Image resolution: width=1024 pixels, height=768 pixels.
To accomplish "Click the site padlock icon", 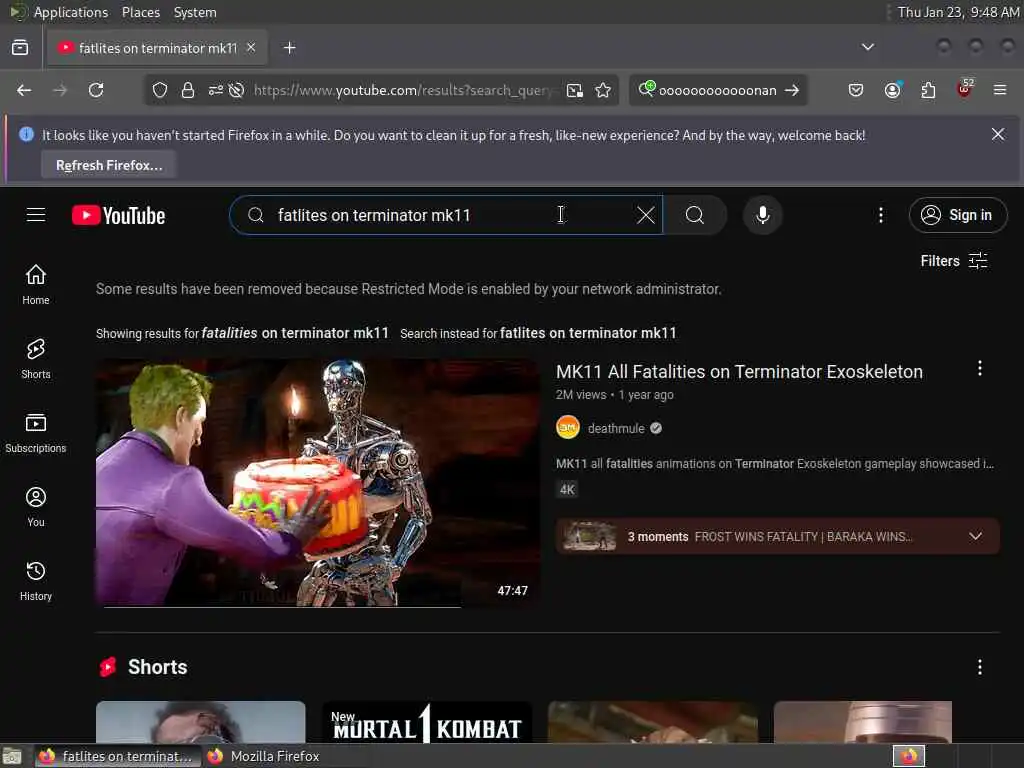I will pos(188,90).
